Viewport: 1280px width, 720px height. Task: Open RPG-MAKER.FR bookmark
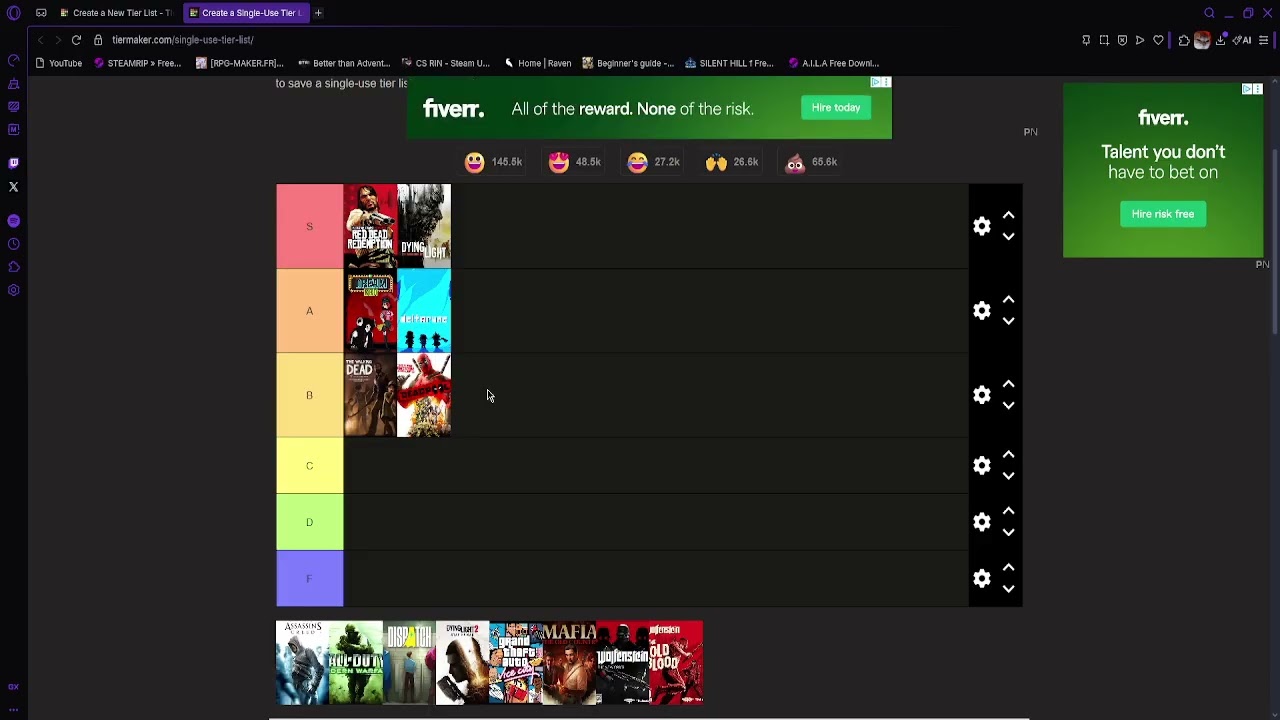[240, 63]
